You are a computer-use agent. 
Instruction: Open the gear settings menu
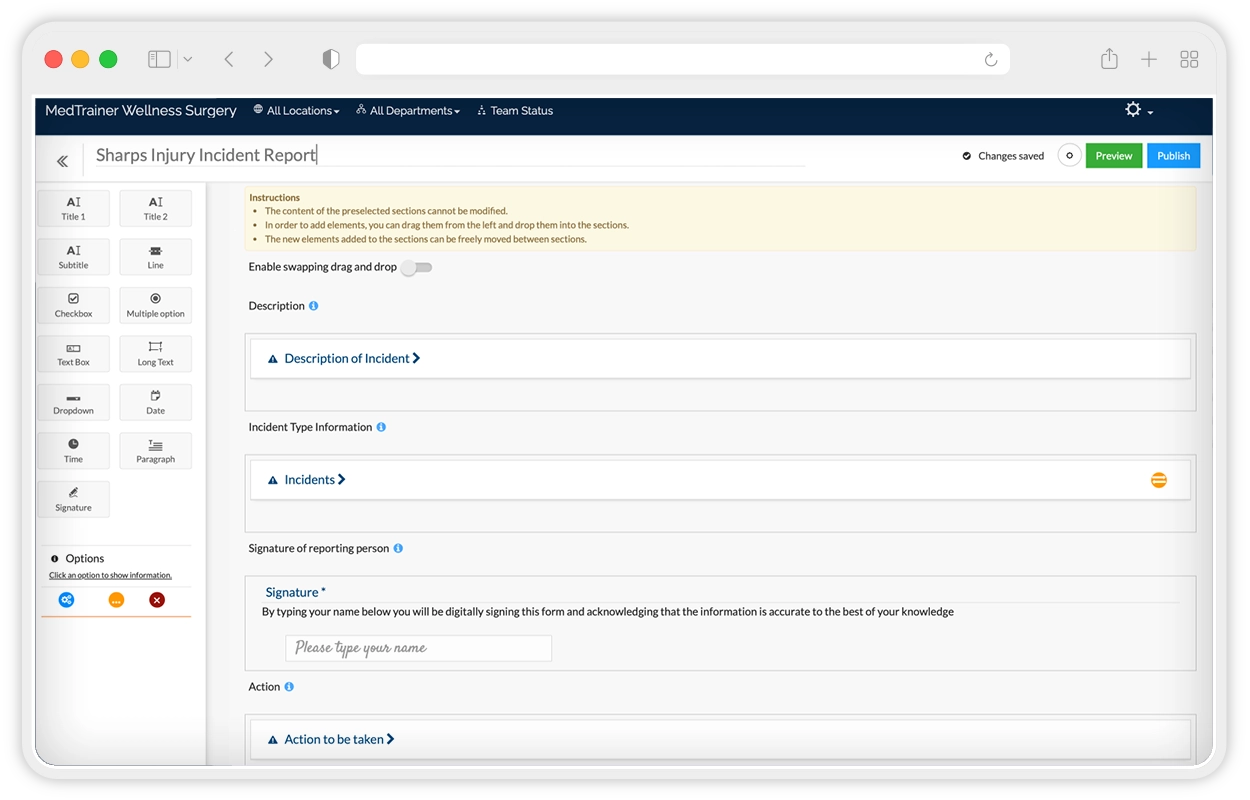pyautogui.click(x=1138, y=110)
